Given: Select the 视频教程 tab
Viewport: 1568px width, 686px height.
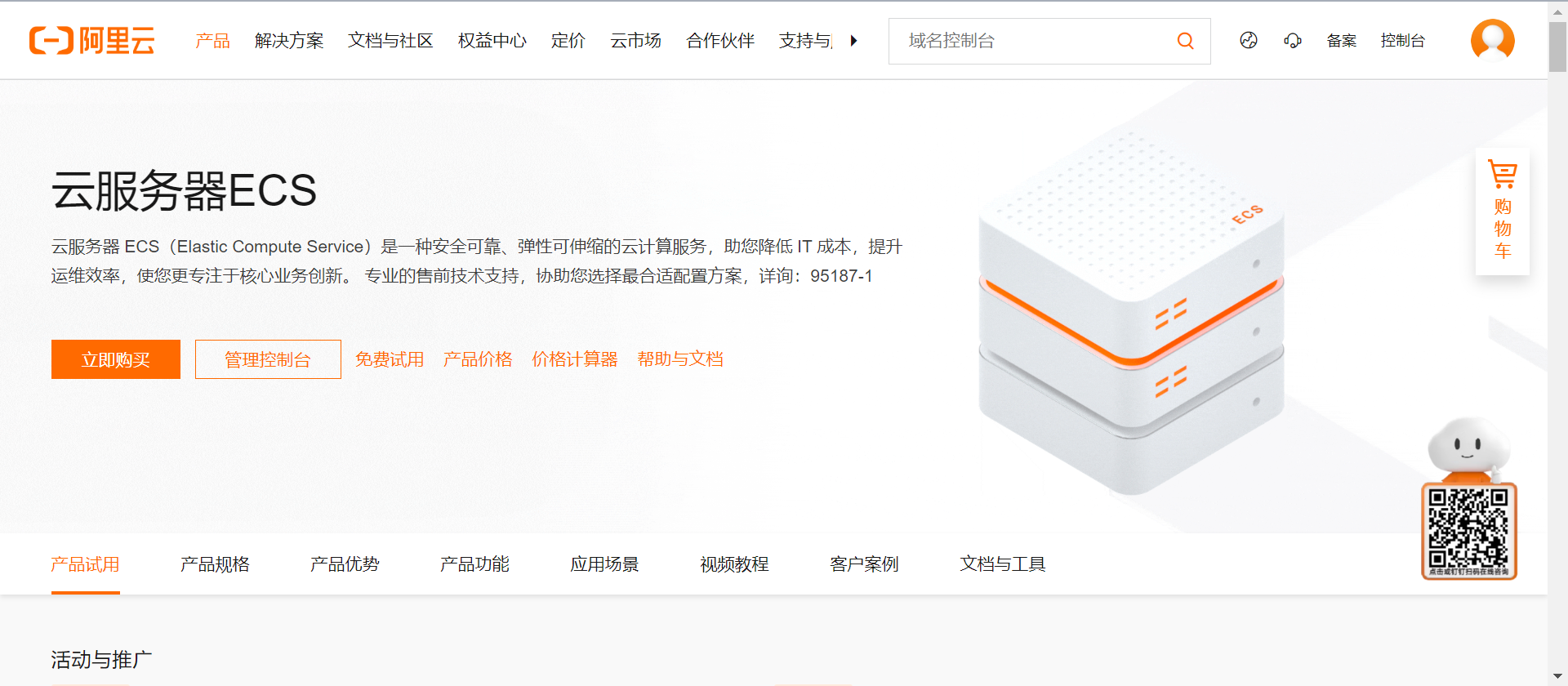Looking at the screenshot, I should click(734, 564).
